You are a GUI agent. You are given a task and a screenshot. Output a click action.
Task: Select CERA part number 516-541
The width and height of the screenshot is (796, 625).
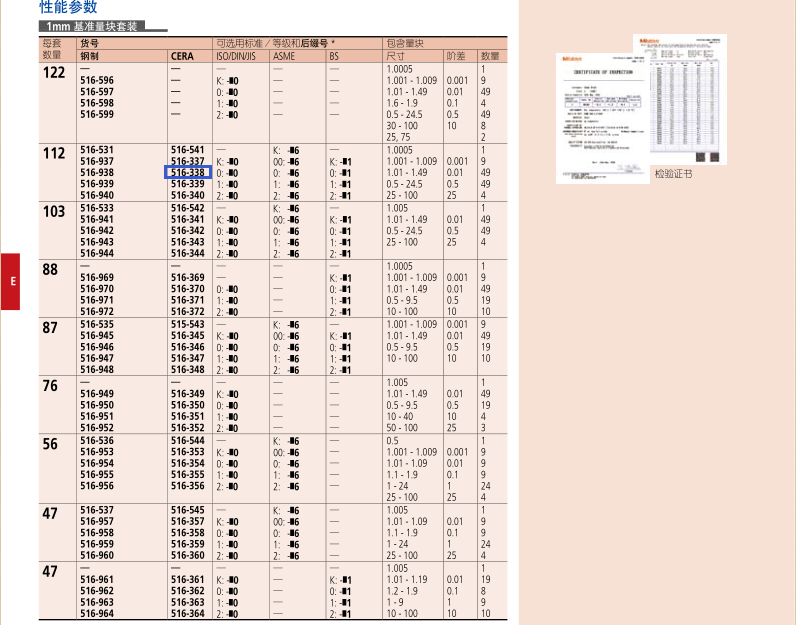(188, 150)
